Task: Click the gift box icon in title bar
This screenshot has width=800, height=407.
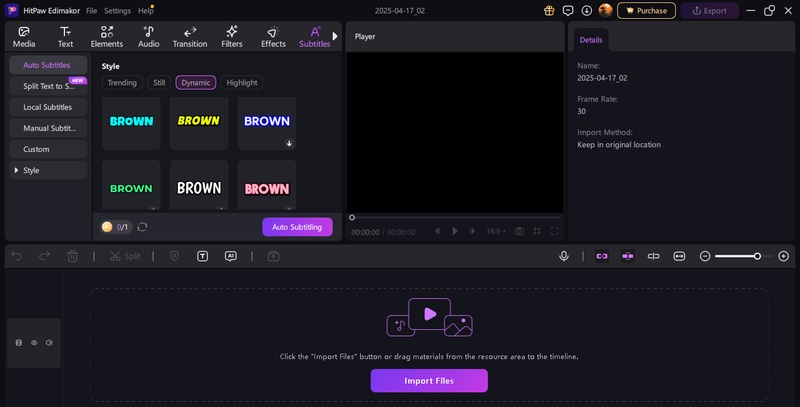Action: [549, 10]
